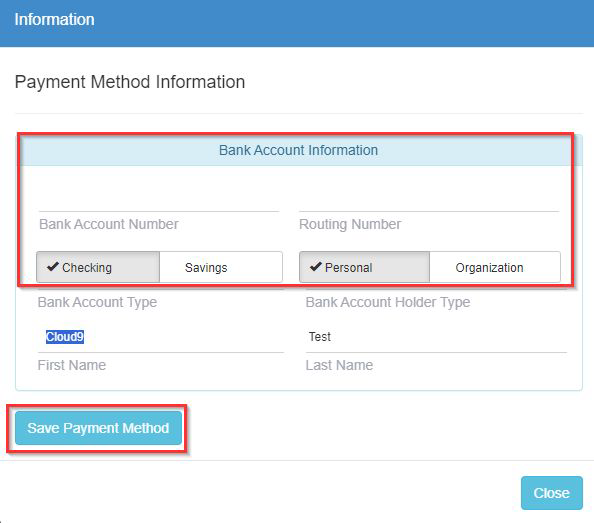Screen dimensions: 594x523
Task: Click the Bank Account Number label text
Action: [x=109, y=224]
